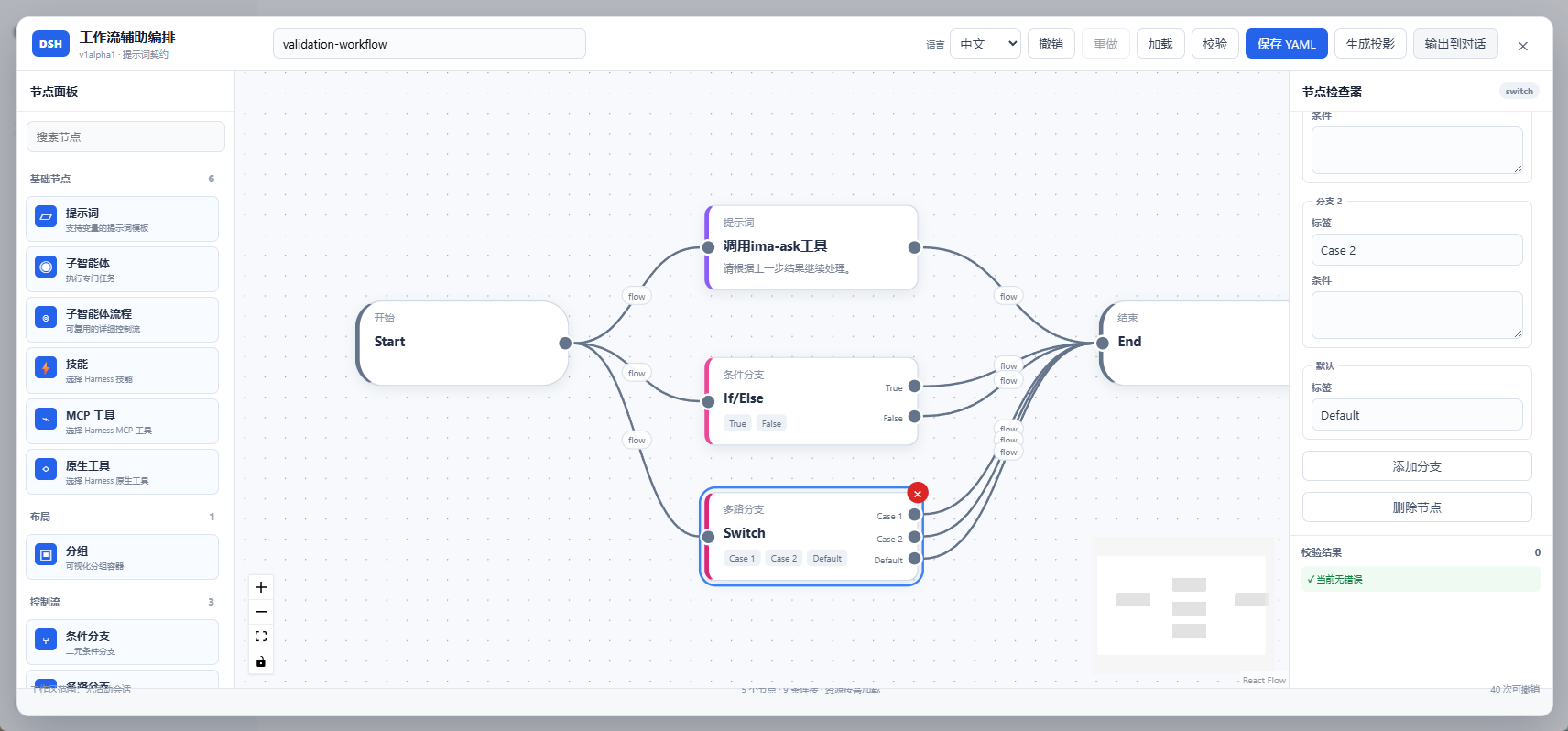The height and width of the screenshot is (731, 1568).
Task: Zoom out the canvas with the minus icon
Action: pyautogui.click(x=261, y=612)
